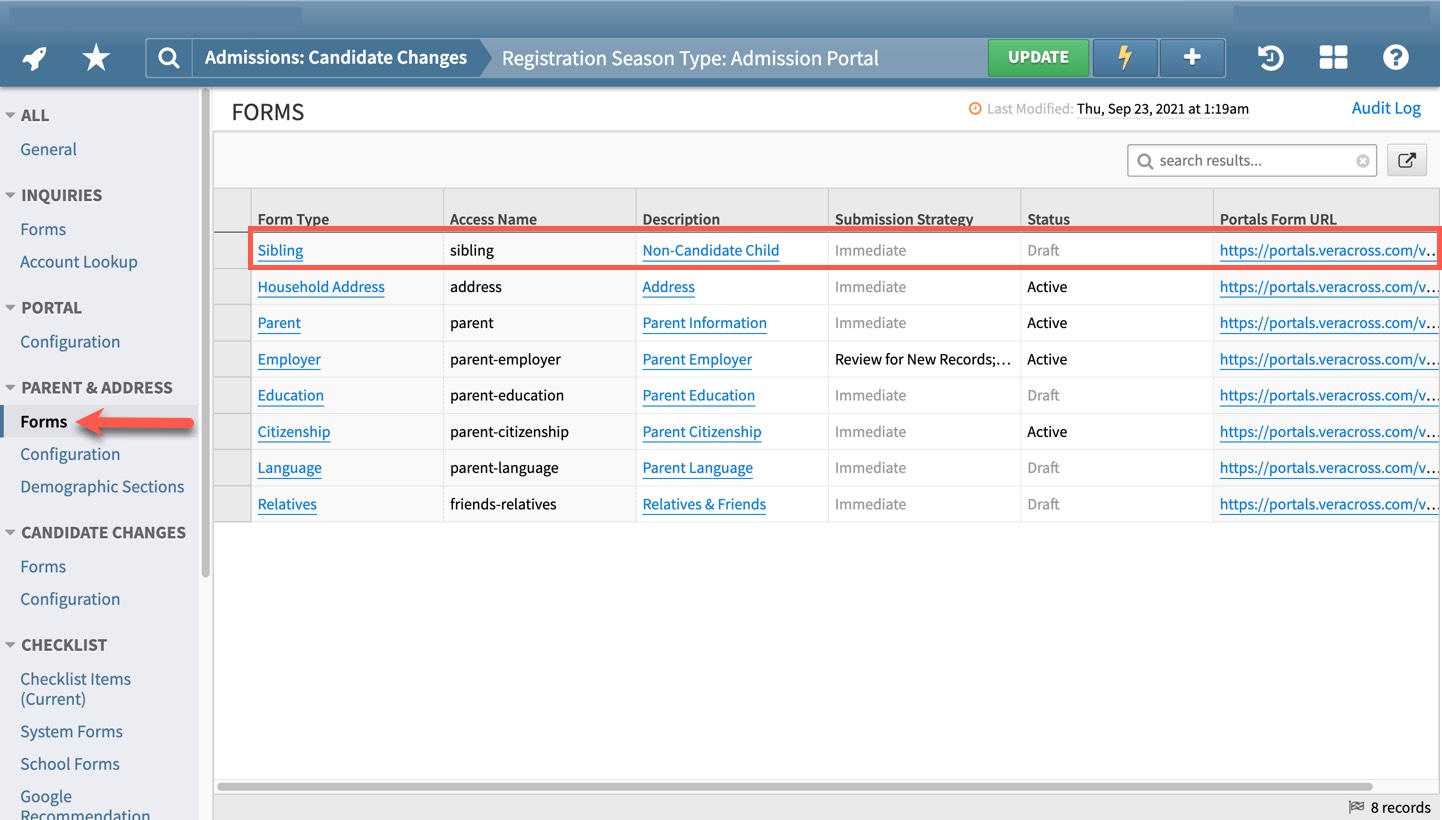Click the rocket launch icon
Screen dimensions: 1442x820
point(35,58)
